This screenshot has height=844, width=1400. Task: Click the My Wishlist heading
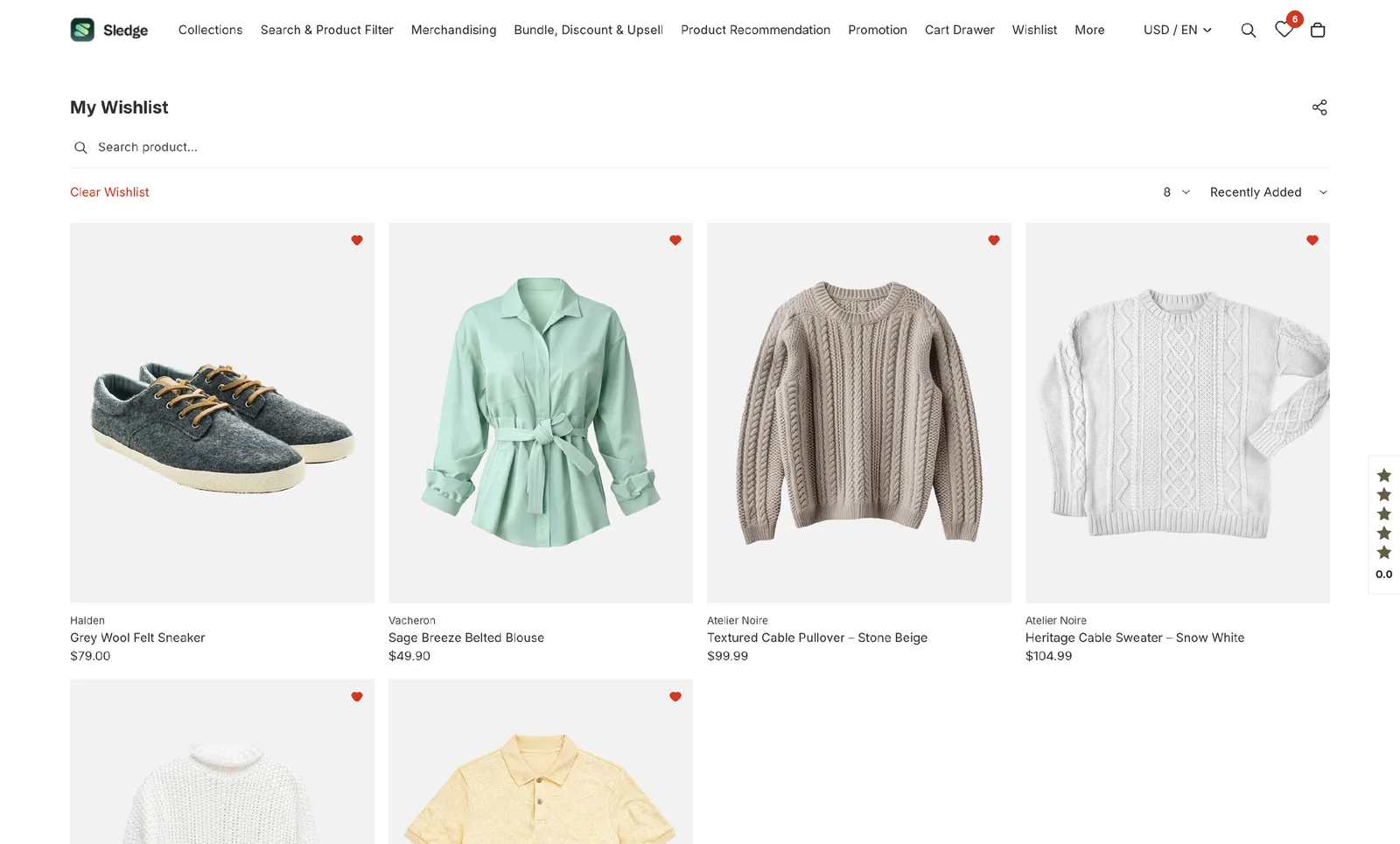(119, 108)
